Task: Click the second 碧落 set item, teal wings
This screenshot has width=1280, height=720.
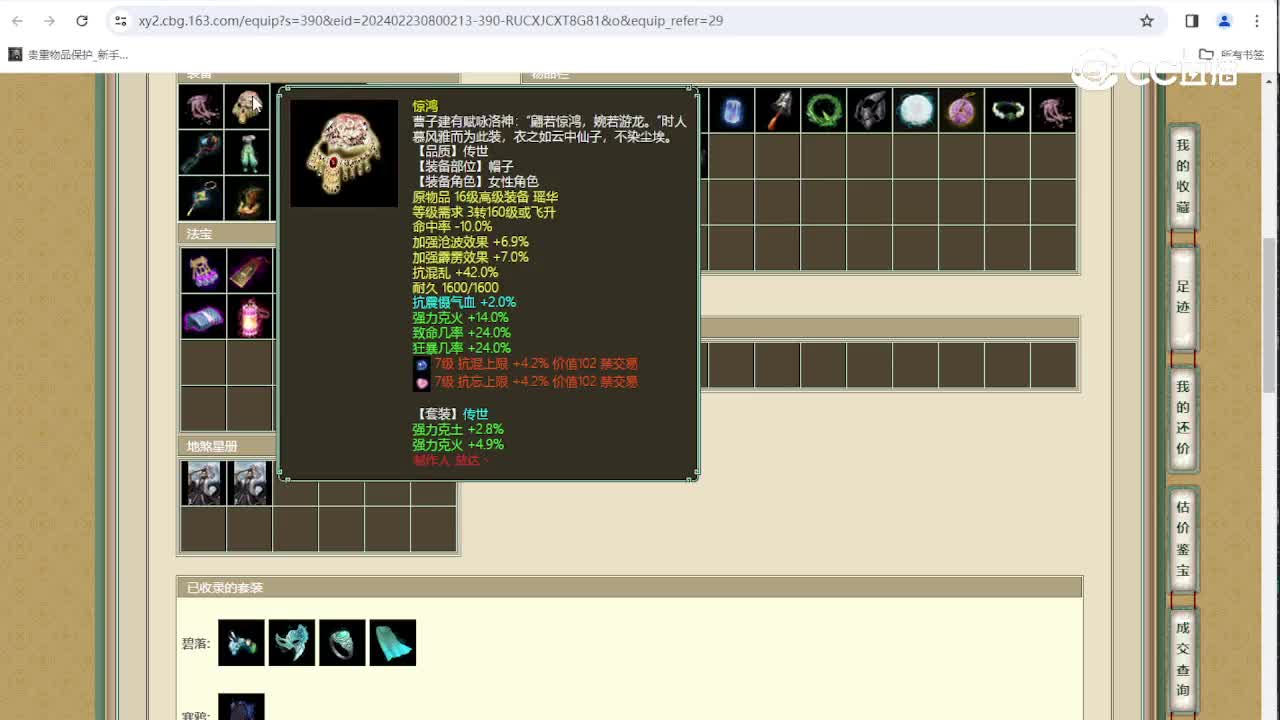Action: pyautogui.click(x=292, y=643)
